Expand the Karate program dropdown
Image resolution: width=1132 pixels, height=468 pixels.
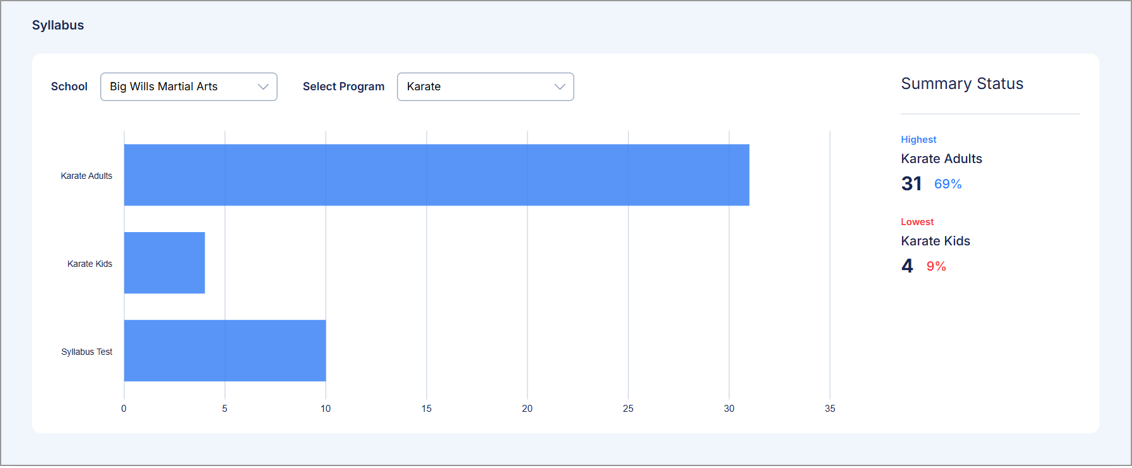(475, 87)
